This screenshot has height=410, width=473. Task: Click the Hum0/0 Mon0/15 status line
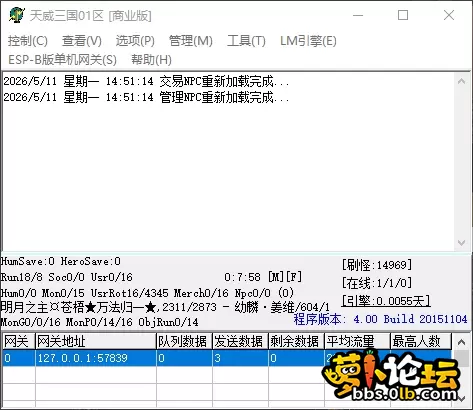[147, 293]
